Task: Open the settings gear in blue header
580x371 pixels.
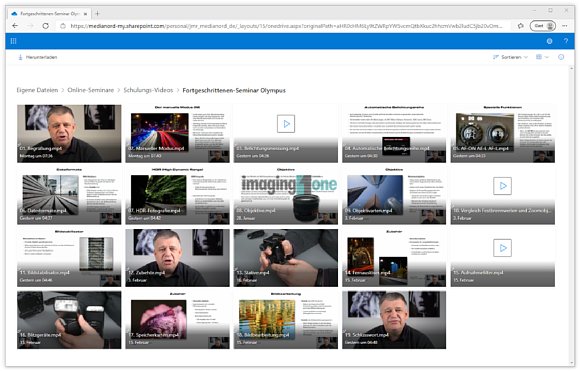Action: (x=549, y=41)
